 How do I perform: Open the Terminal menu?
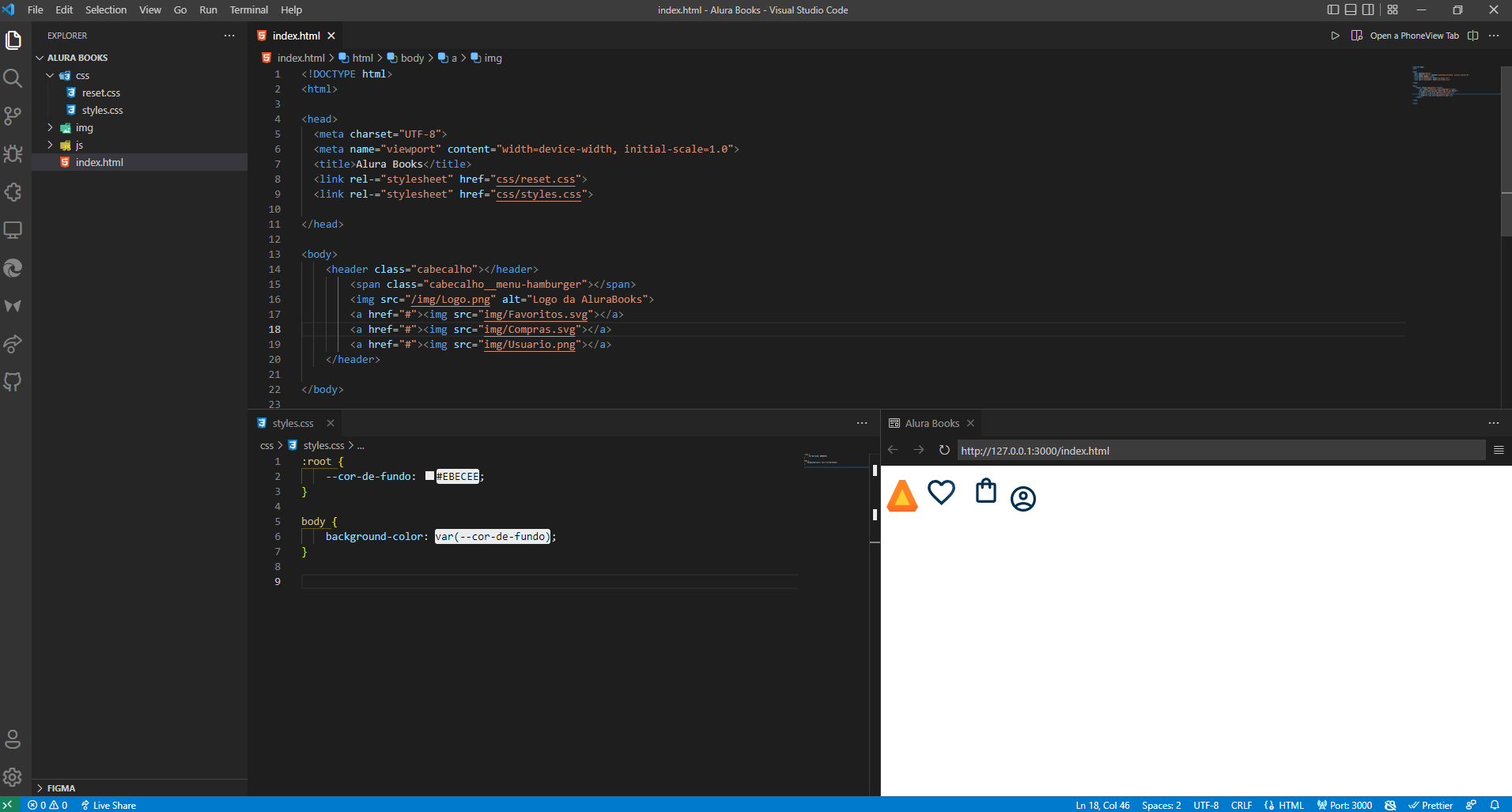pyautogui.click(x=248, y=9)
